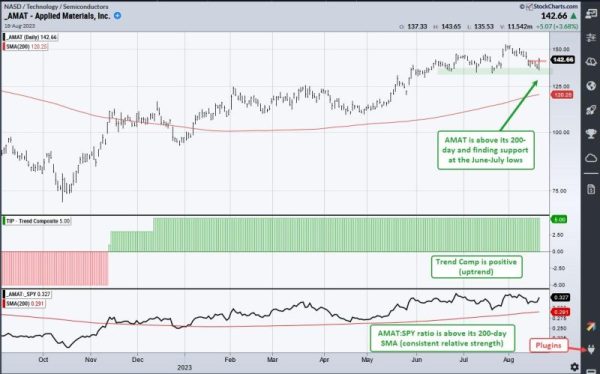This screenshot has height=374, width=600.
Task: Expand the _AMAT:_SPY ratio legend
Action: point(27,294)
